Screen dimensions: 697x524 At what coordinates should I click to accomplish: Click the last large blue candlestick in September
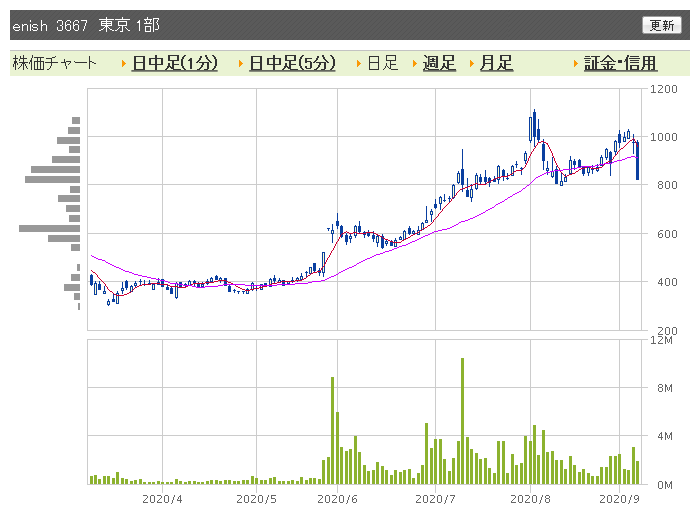tap(637, 160)
